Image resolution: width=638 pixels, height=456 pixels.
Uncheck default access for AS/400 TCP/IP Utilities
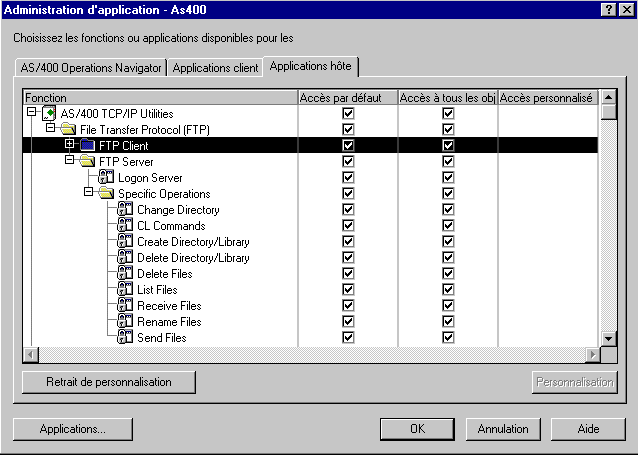click(348, 113)
